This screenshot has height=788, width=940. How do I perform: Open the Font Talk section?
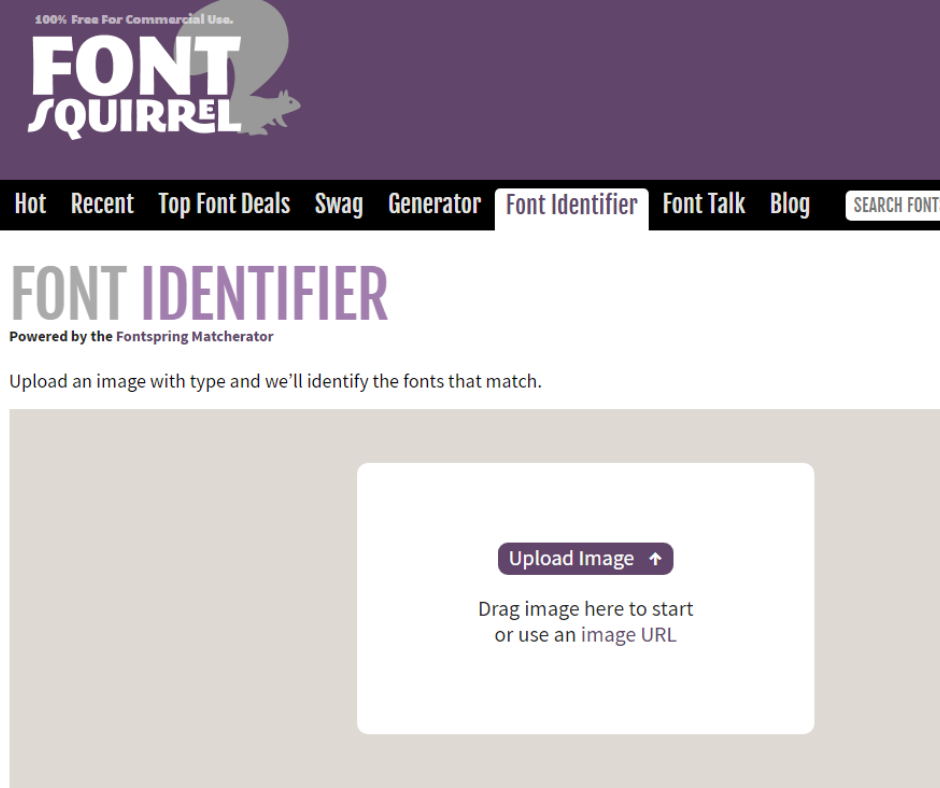[704, 204]
